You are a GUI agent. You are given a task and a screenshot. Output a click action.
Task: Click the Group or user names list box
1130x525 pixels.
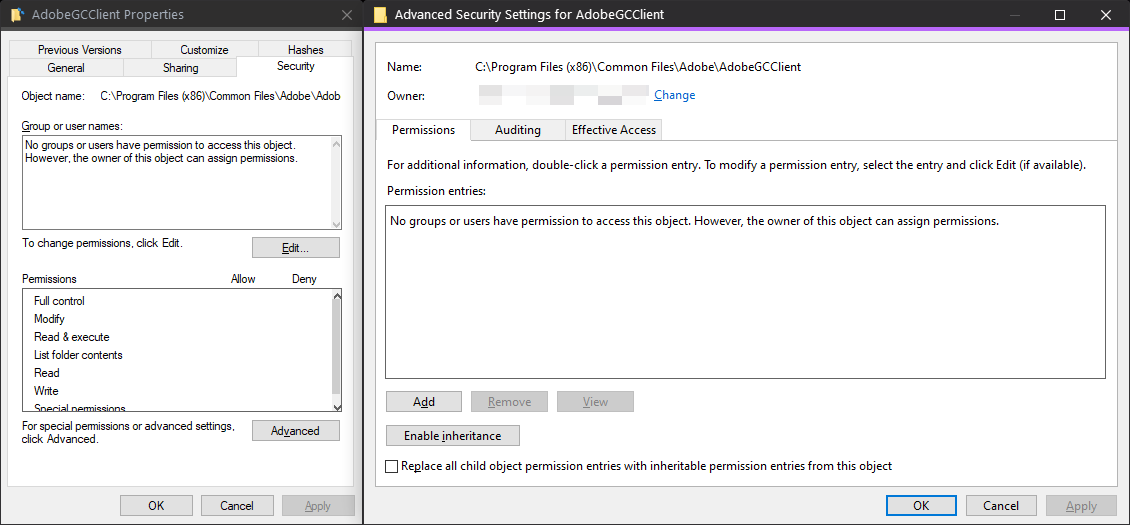[x=182, y=182]
